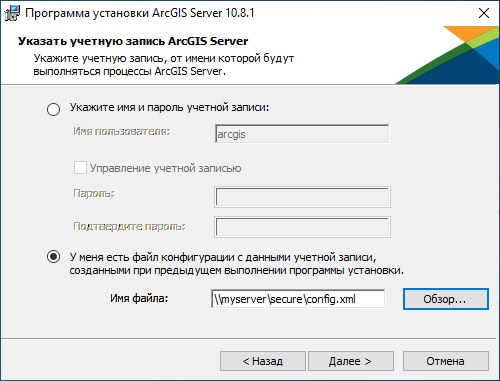500x381 pixels.
Task: Select the 'Укажите имя и пароль' radio button
Action: click(x=53, y=109)
